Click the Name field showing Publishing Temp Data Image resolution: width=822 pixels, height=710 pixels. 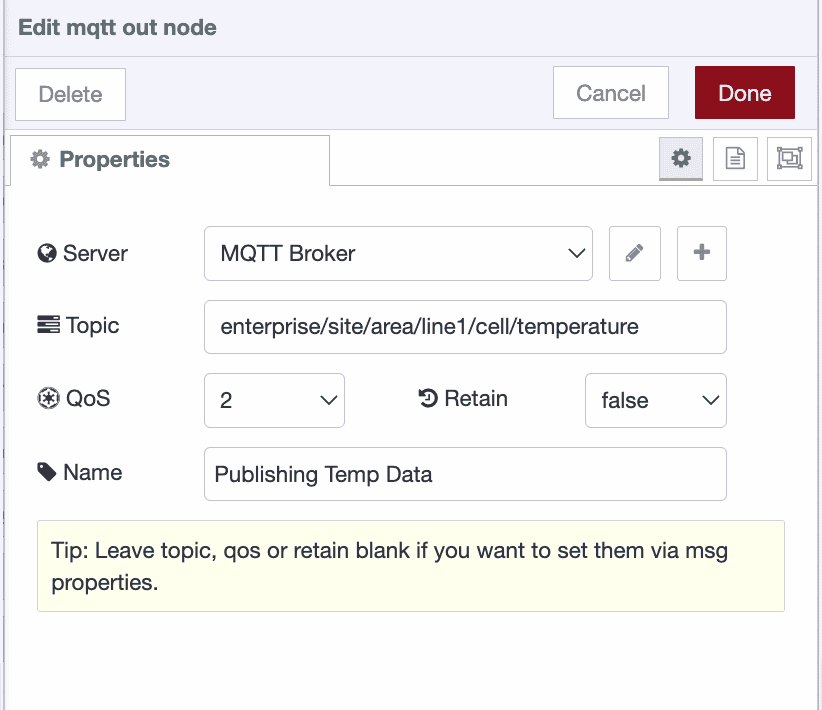[x=465, y=474]
